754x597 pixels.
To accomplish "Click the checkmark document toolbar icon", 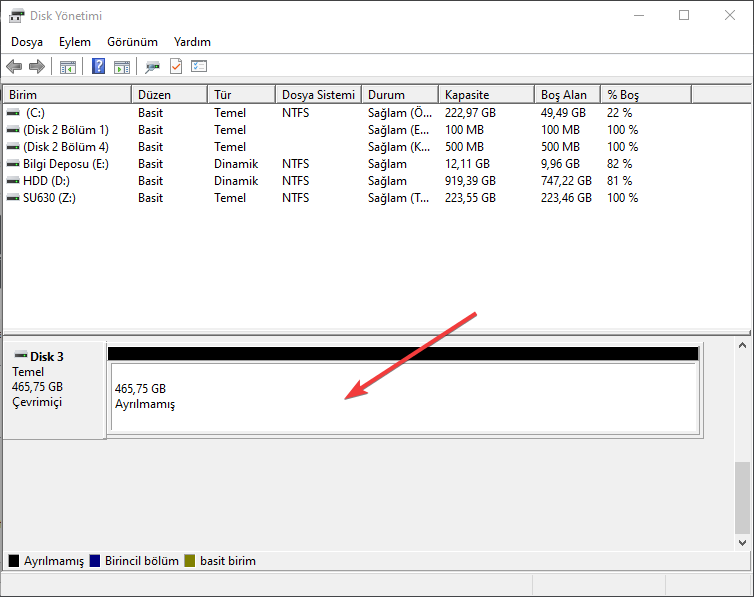I will [176, 66].
